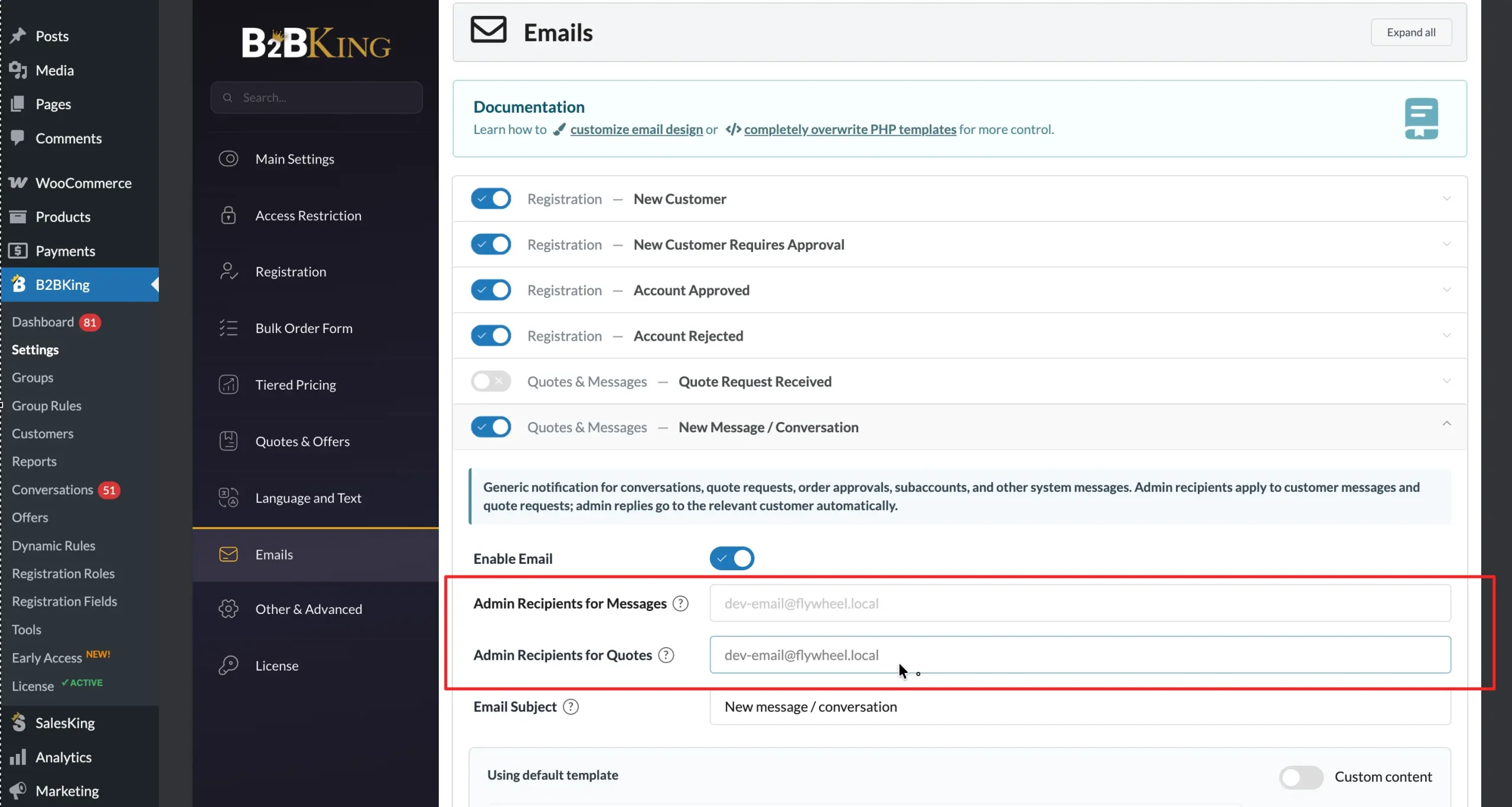
Task: Collapse the New Message / Conversation section
Action: [x=1446, y=424]
